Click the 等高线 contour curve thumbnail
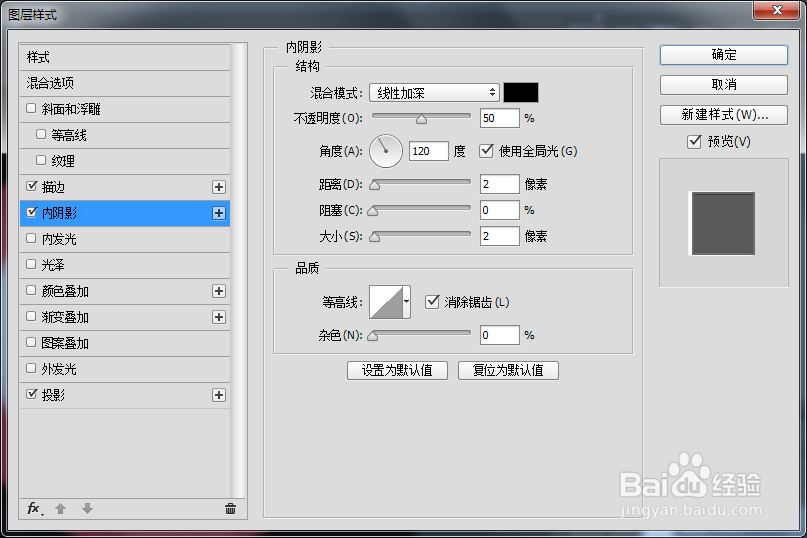The image size is (807, 538). (386, 302)
